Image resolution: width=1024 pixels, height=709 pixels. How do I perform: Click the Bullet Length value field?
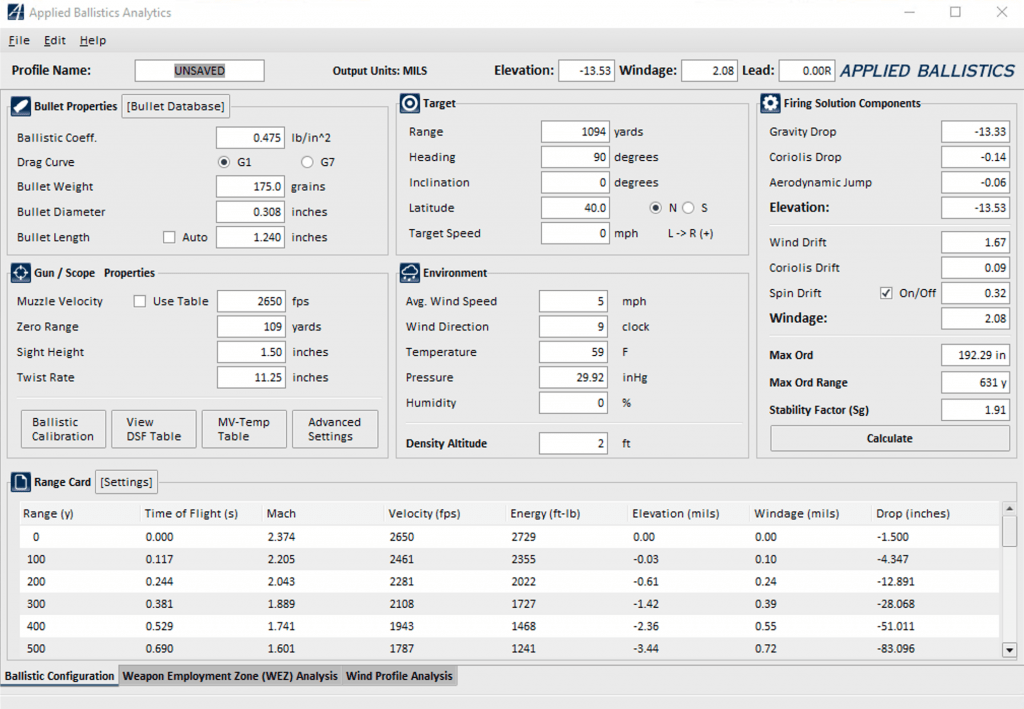pyautogui.click(x=251, y=237)
